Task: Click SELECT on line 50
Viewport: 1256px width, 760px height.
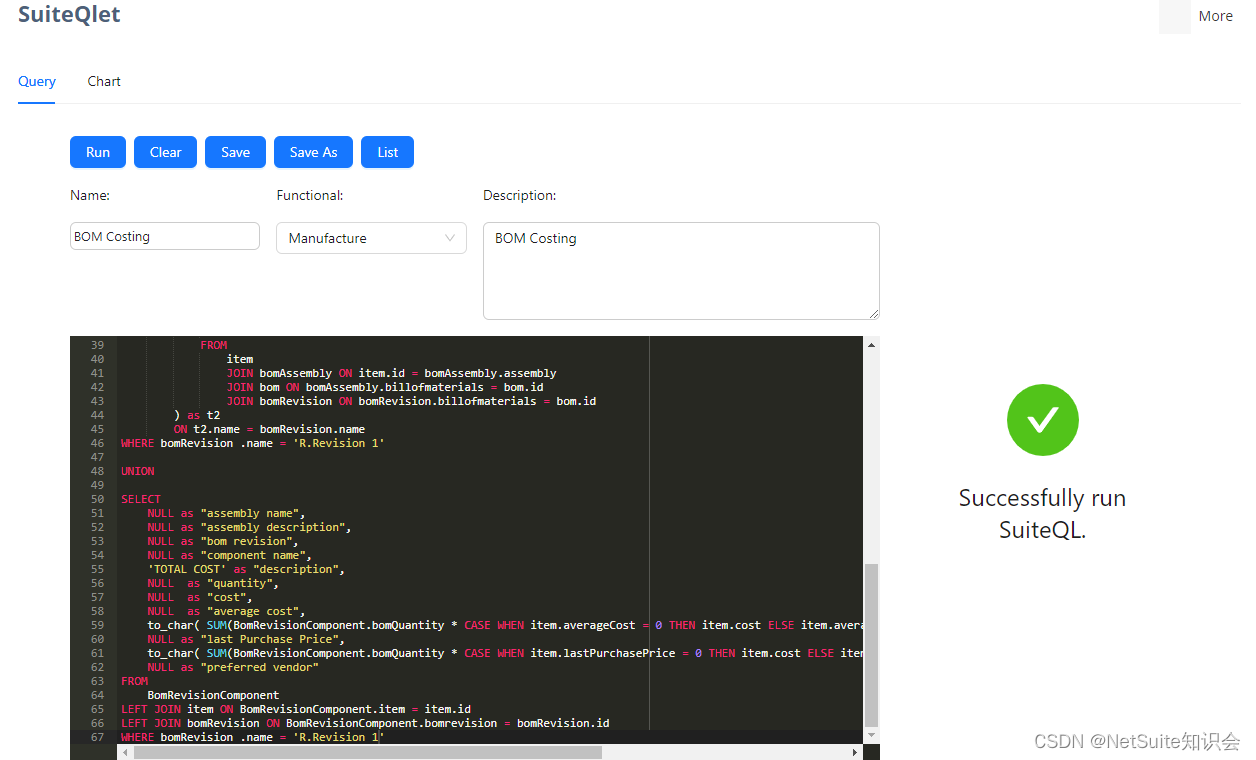Action: 141,499
